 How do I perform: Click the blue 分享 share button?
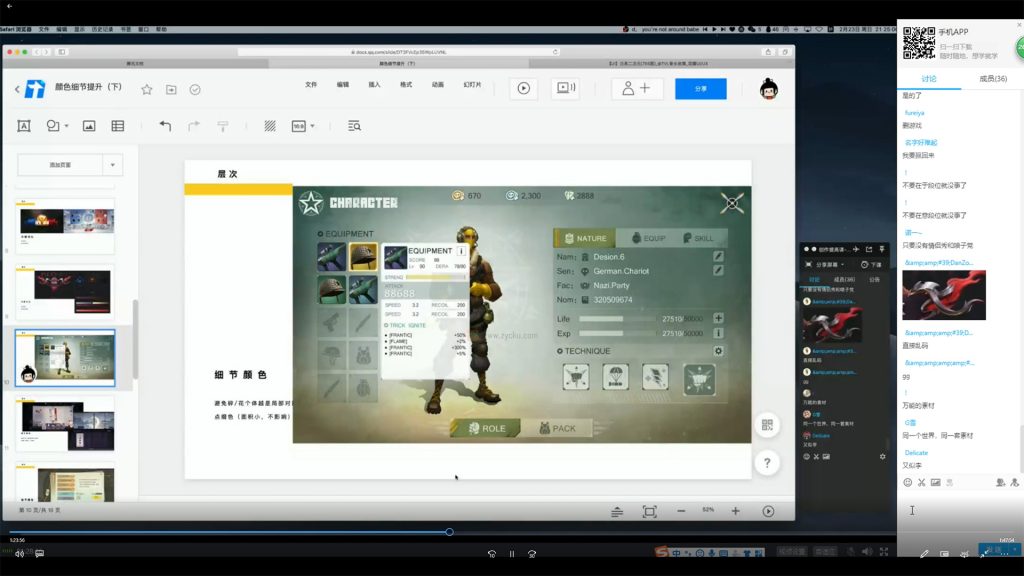(x=700, y=88)
